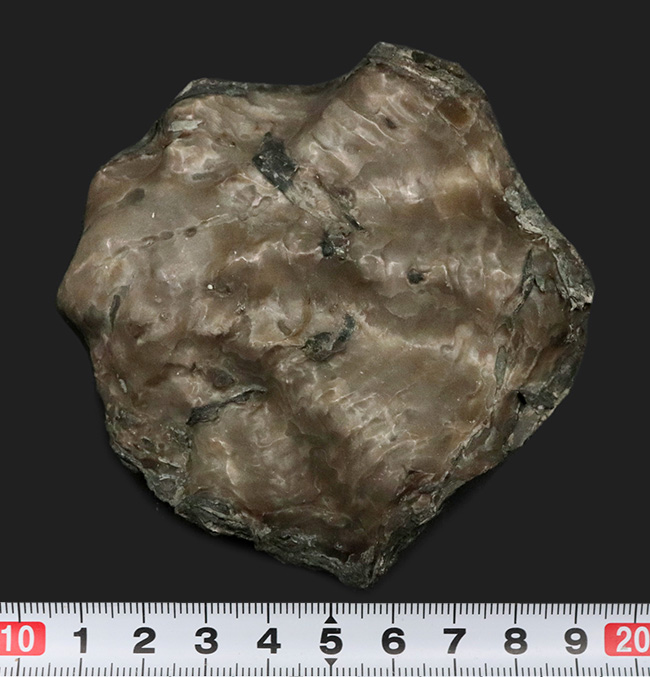650x677 pixels.
Task: Click the number 3 on the ruler
Action: pos(206,639)
